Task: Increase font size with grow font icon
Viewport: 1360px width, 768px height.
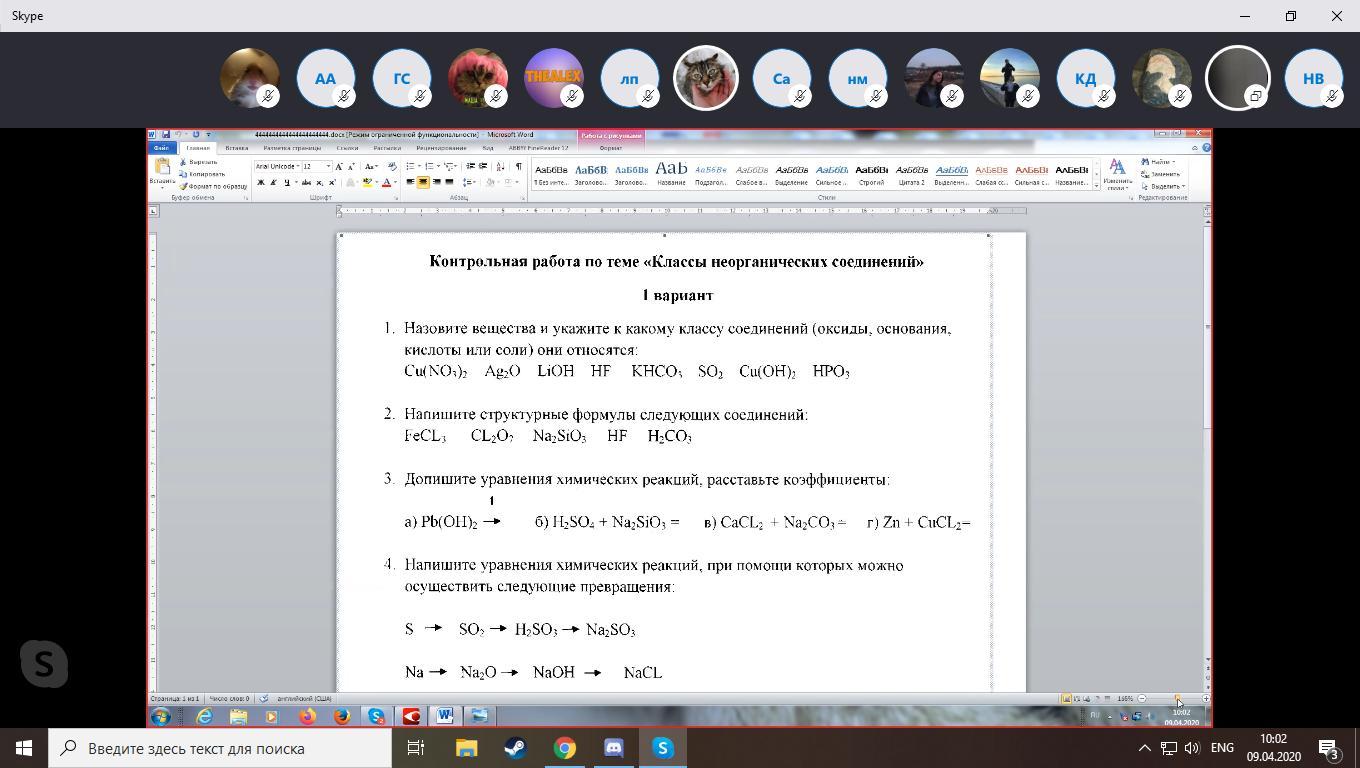Action: (x=340, y=166)
